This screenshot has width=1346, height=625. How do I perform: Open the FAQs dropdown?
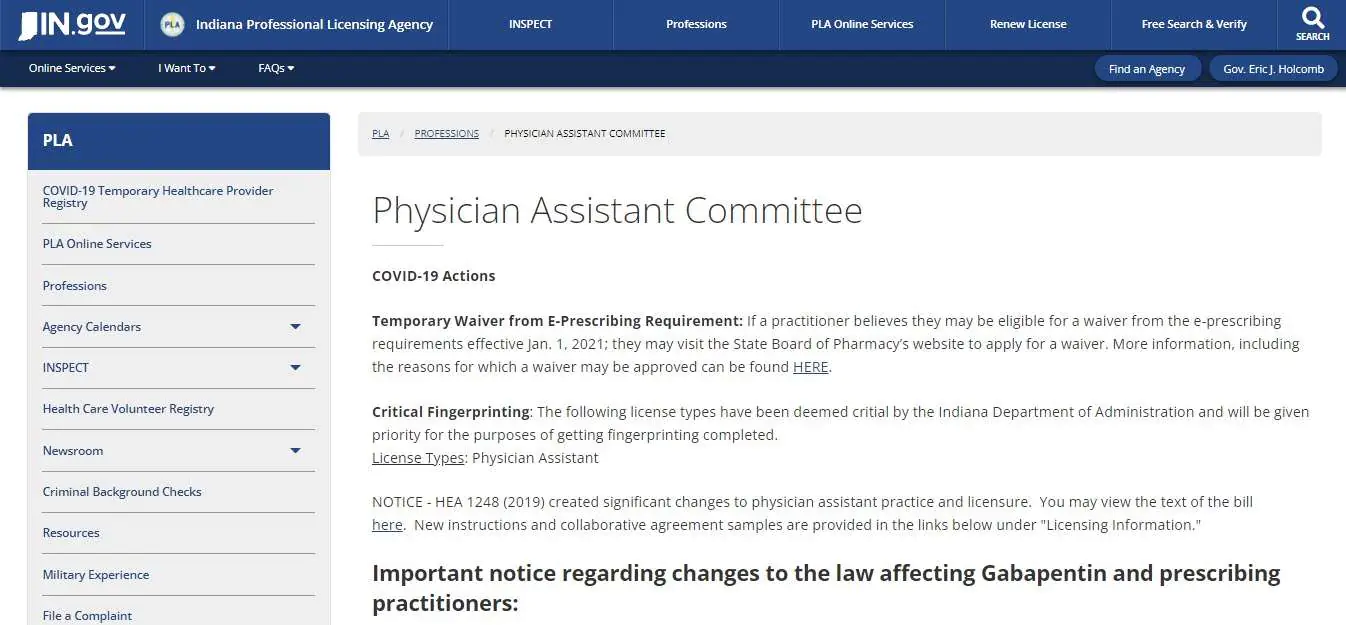click(275, 68)
